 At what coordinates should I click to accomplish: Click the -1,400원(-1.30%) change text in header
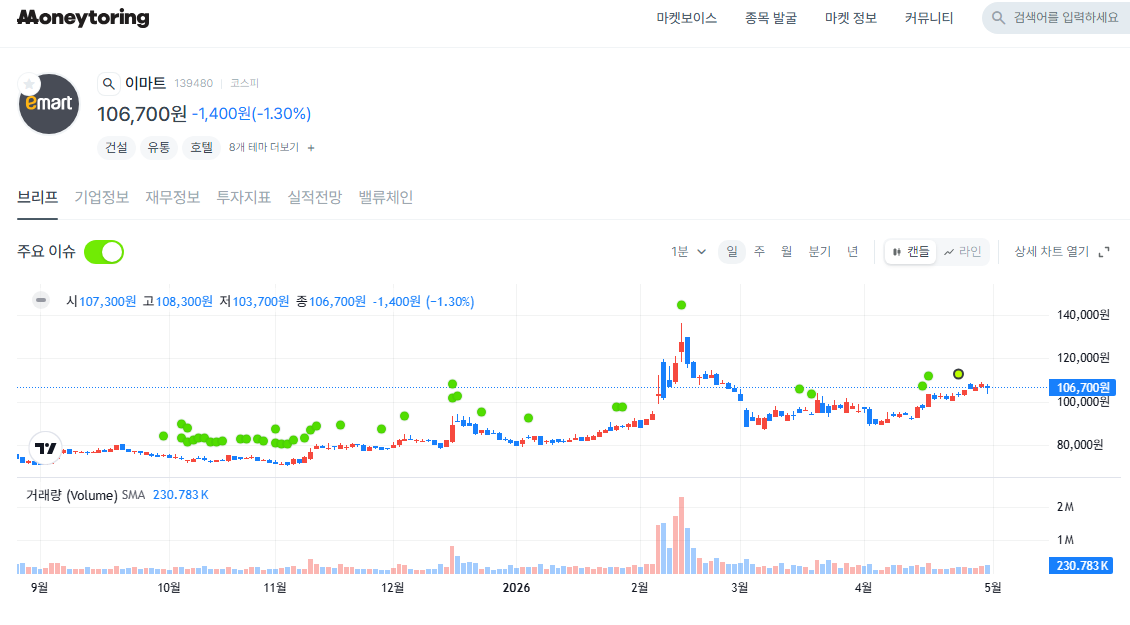(252, 114)
